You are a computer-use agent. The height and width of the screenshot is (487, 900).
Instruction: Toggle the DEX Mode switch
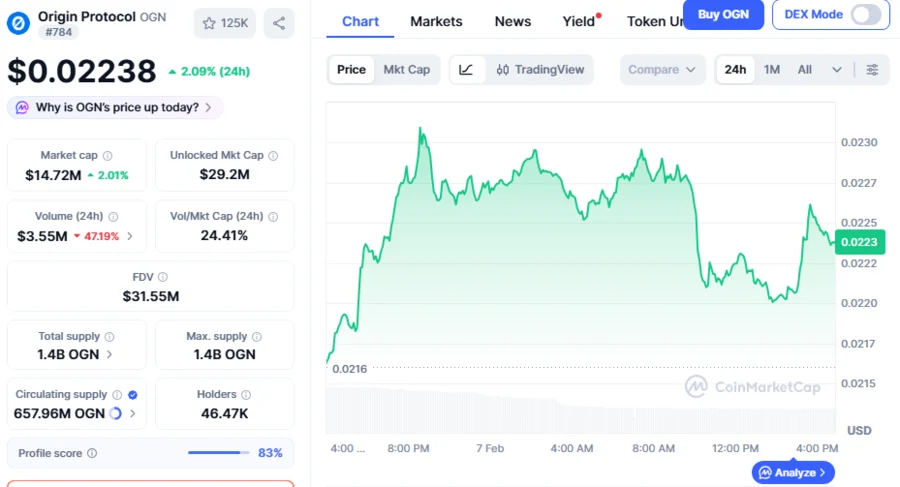click(x=866, y=14)
